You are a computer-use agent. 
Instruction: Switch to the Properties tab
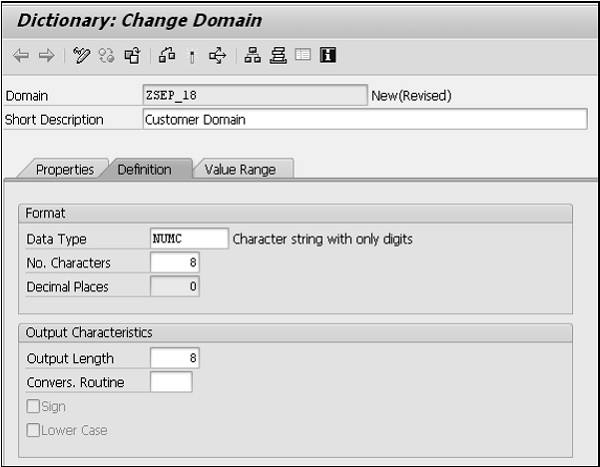[x=65, y=170]
